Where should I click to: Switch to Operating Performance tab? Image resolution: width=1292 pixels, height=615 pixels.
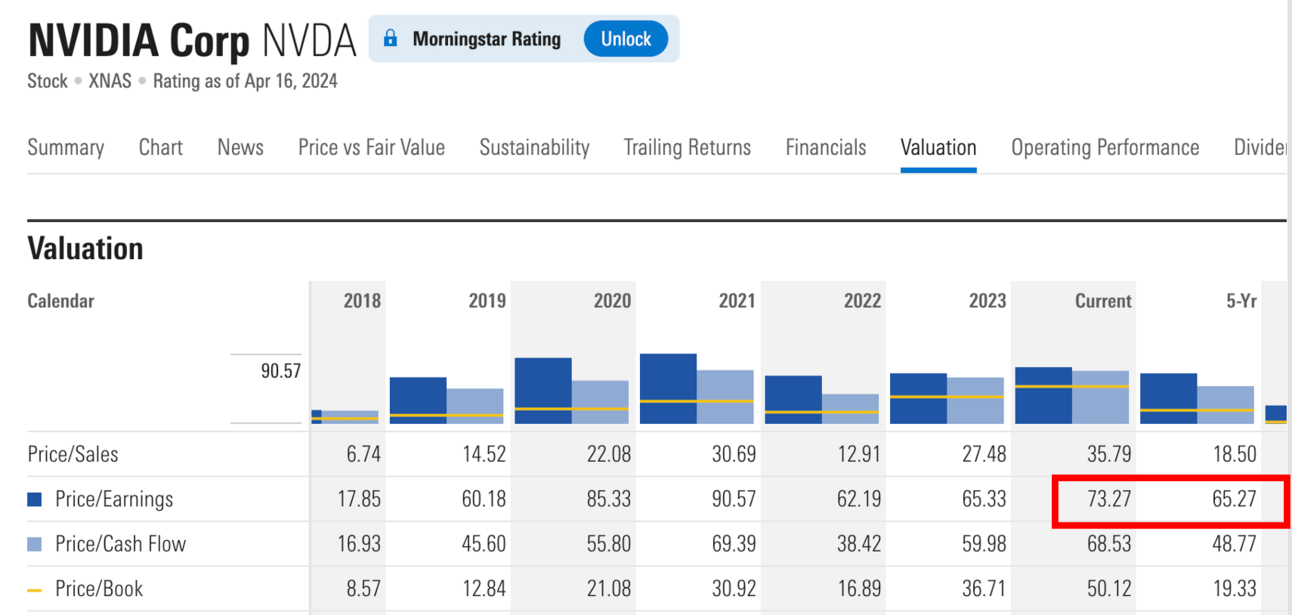[x=1105, y=147]
